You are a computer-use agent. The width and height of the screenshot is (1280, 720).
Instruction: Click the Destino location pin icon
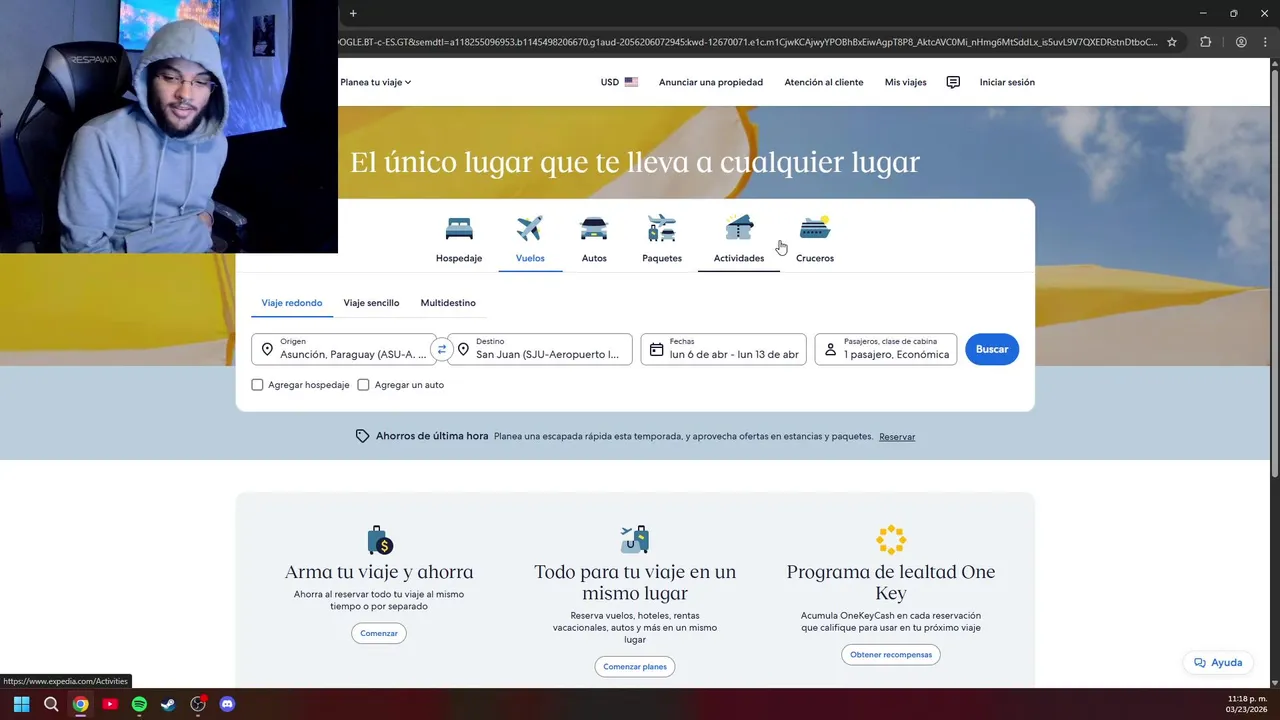(x=463, y=349)
